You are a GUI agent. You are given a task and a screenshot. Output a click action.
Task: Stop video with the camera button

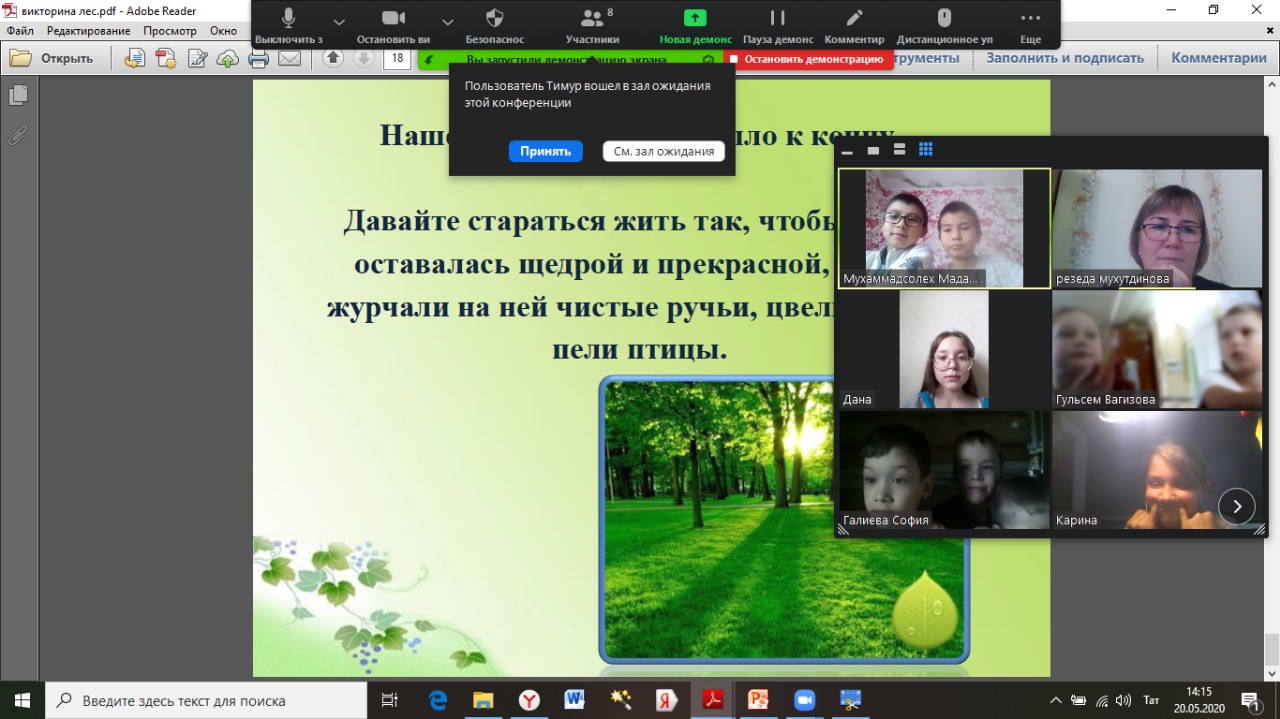pyautogui.click(x=393, y=19)
